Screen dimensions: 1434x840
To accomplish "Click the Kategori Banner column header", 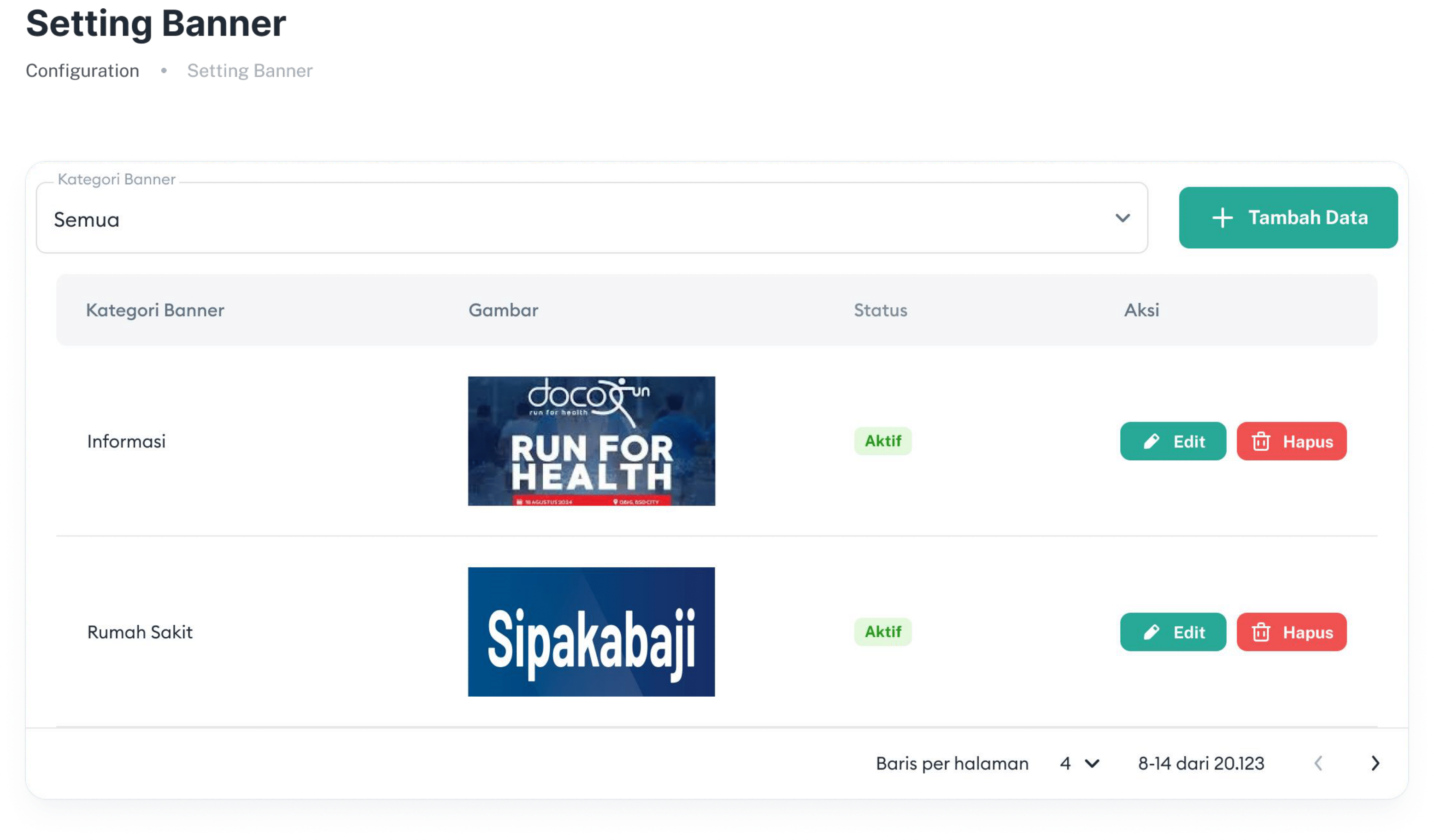I will click(155, 310).
